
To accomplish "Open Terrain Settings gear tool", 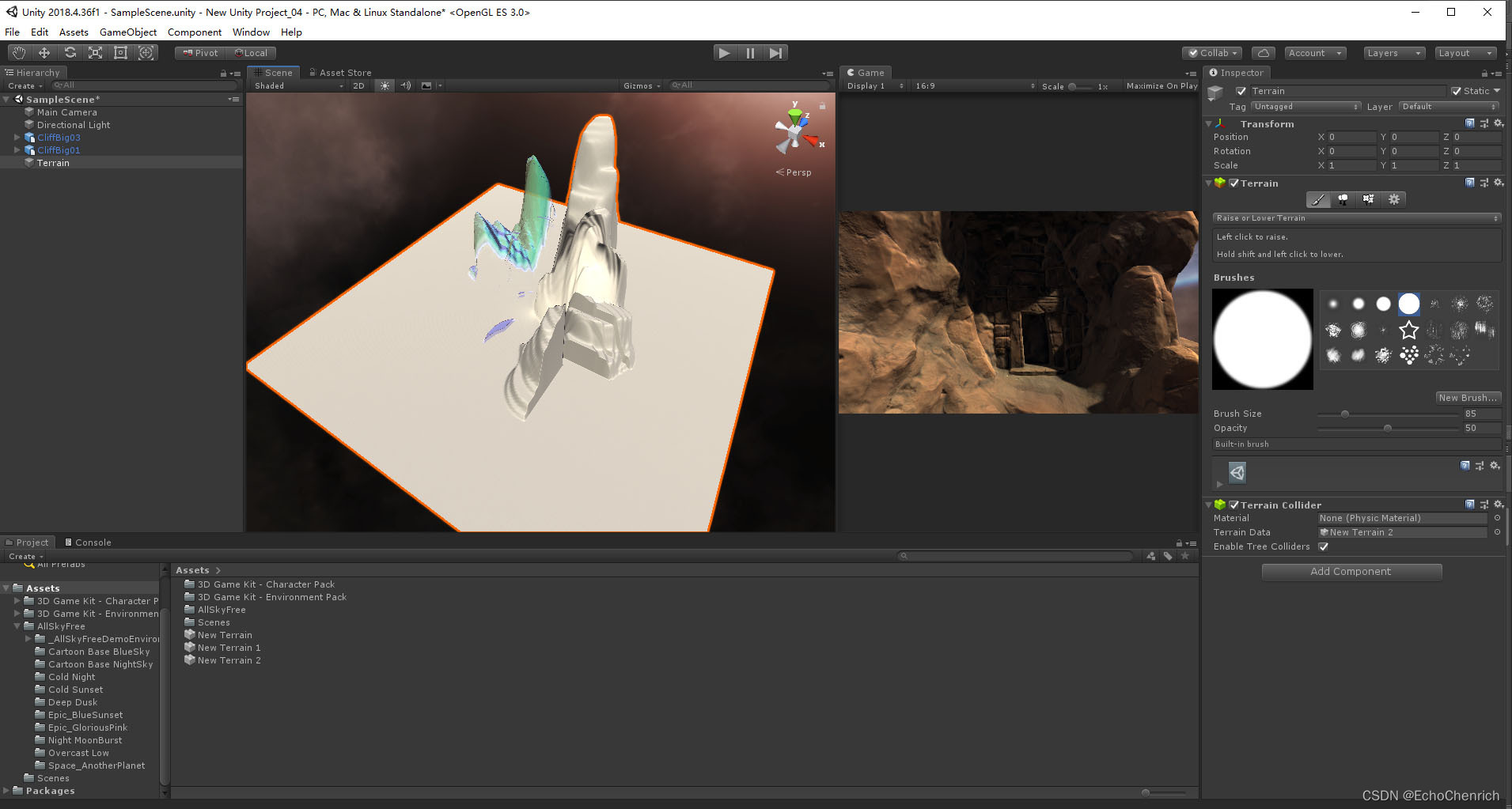I will point(1394,199).
